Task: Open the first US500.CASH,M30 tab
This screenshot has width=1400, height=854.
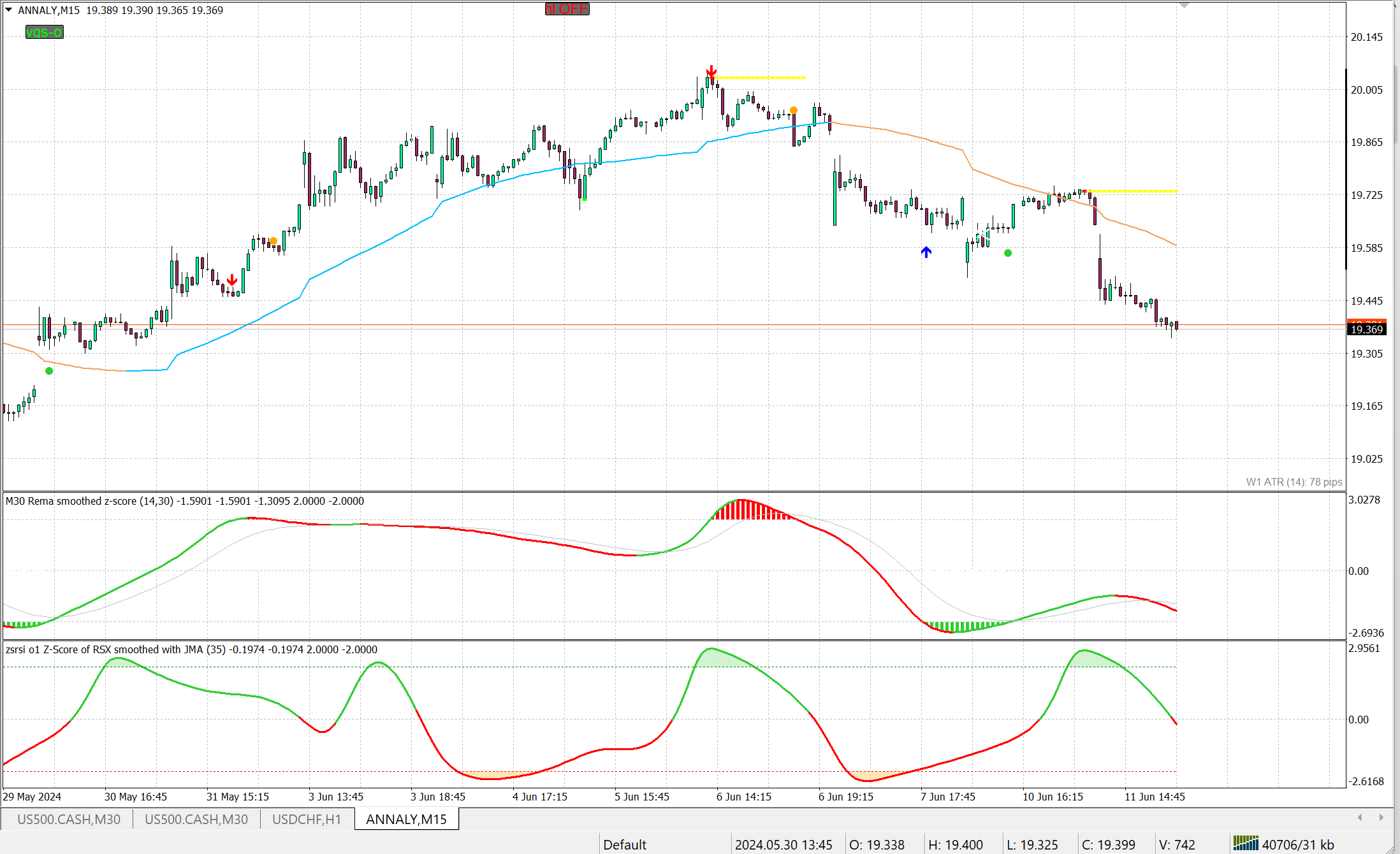Action: (x=68, y=819)
